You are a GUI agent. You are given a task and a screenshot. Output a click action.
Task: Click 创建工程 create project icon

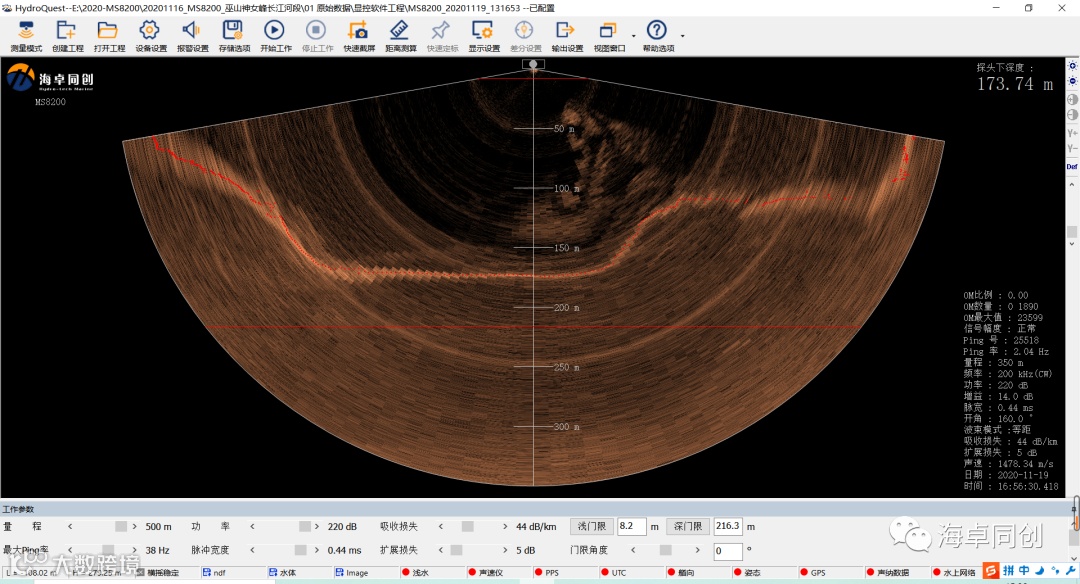(x=67, y=31)
